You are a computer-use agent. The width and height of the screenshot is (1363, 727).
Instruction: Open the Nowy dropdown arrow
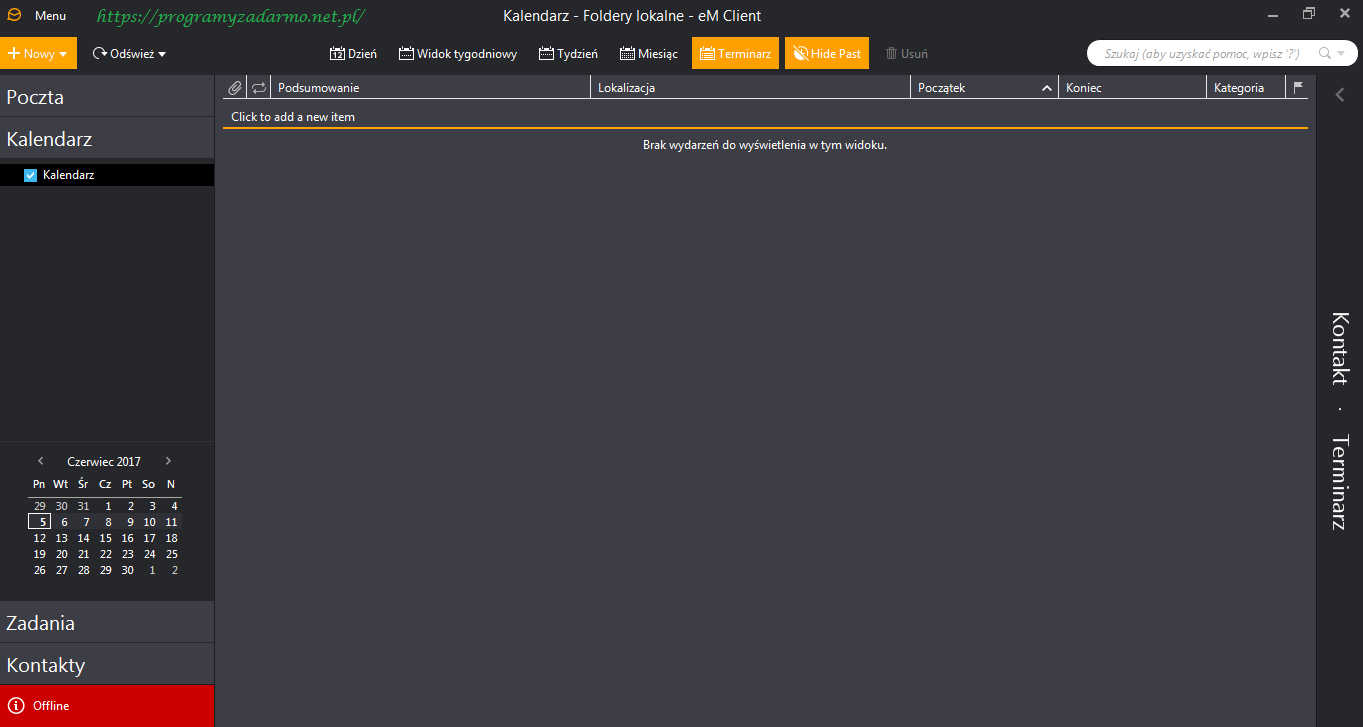tap(63, 54)
